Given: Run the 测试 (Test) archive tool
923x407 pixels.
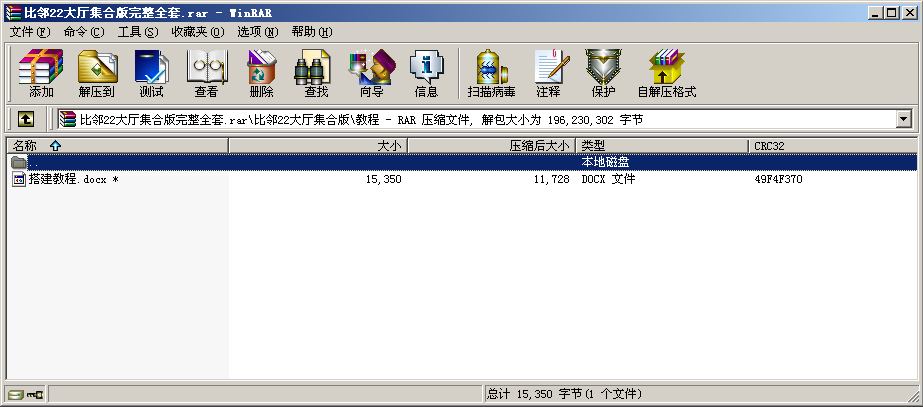Looking at the screenshot, I should pos(151,73).
